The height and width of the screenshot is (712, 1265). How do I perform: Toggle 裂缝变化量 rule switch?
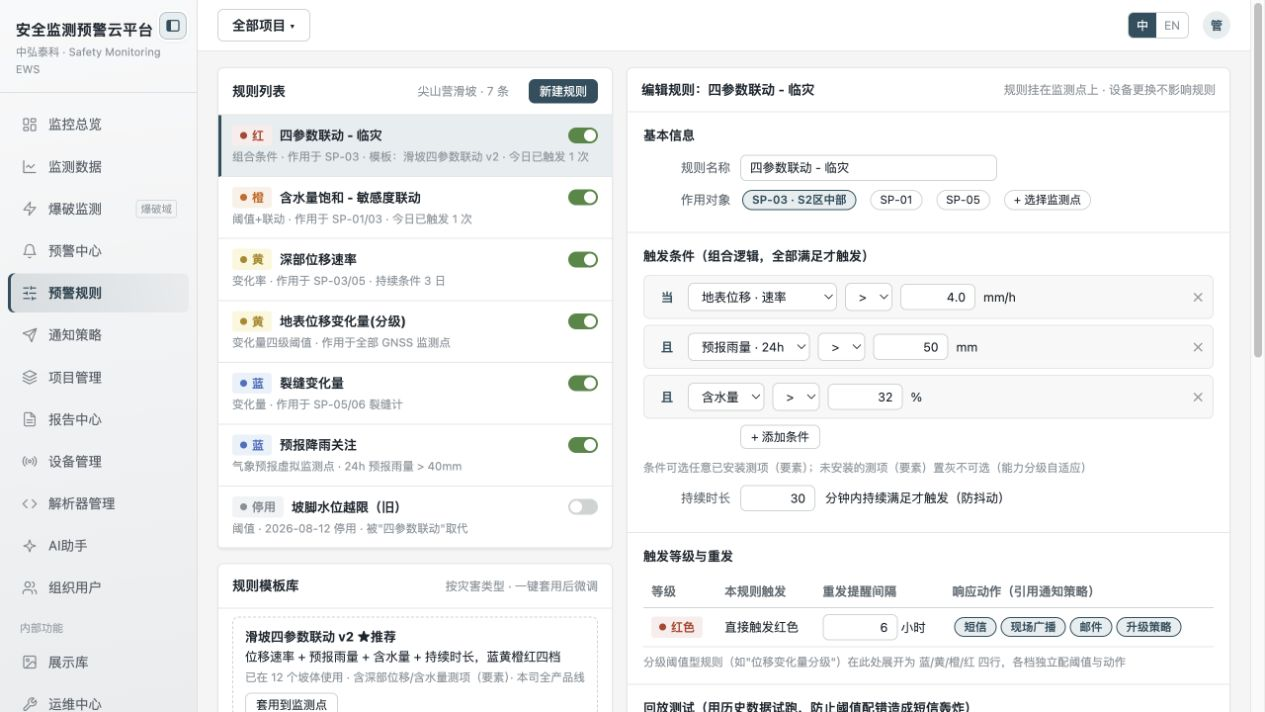coord(583,383)
